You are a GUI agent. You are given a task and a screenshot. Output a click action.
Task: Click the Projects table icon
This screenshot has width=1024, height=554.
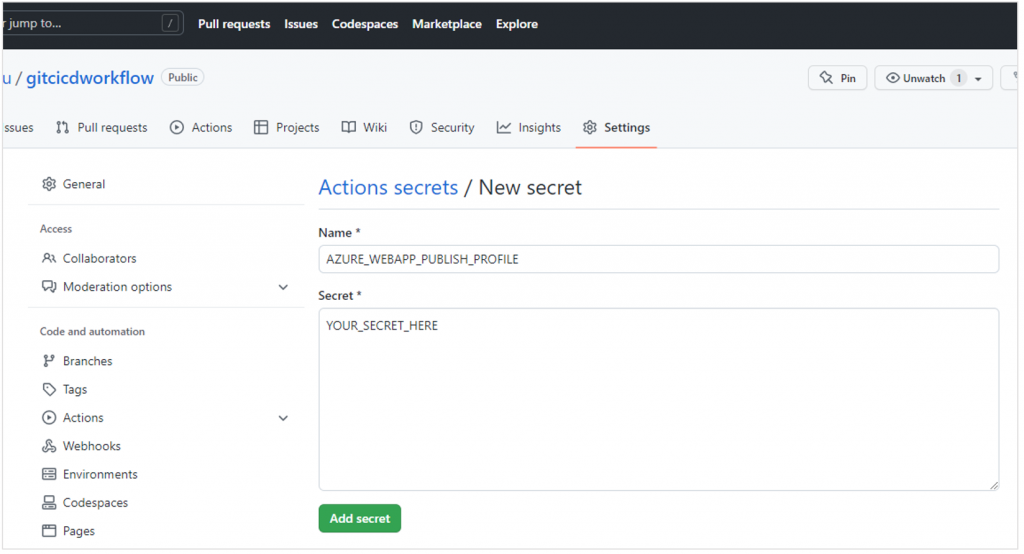coord(261,127)
